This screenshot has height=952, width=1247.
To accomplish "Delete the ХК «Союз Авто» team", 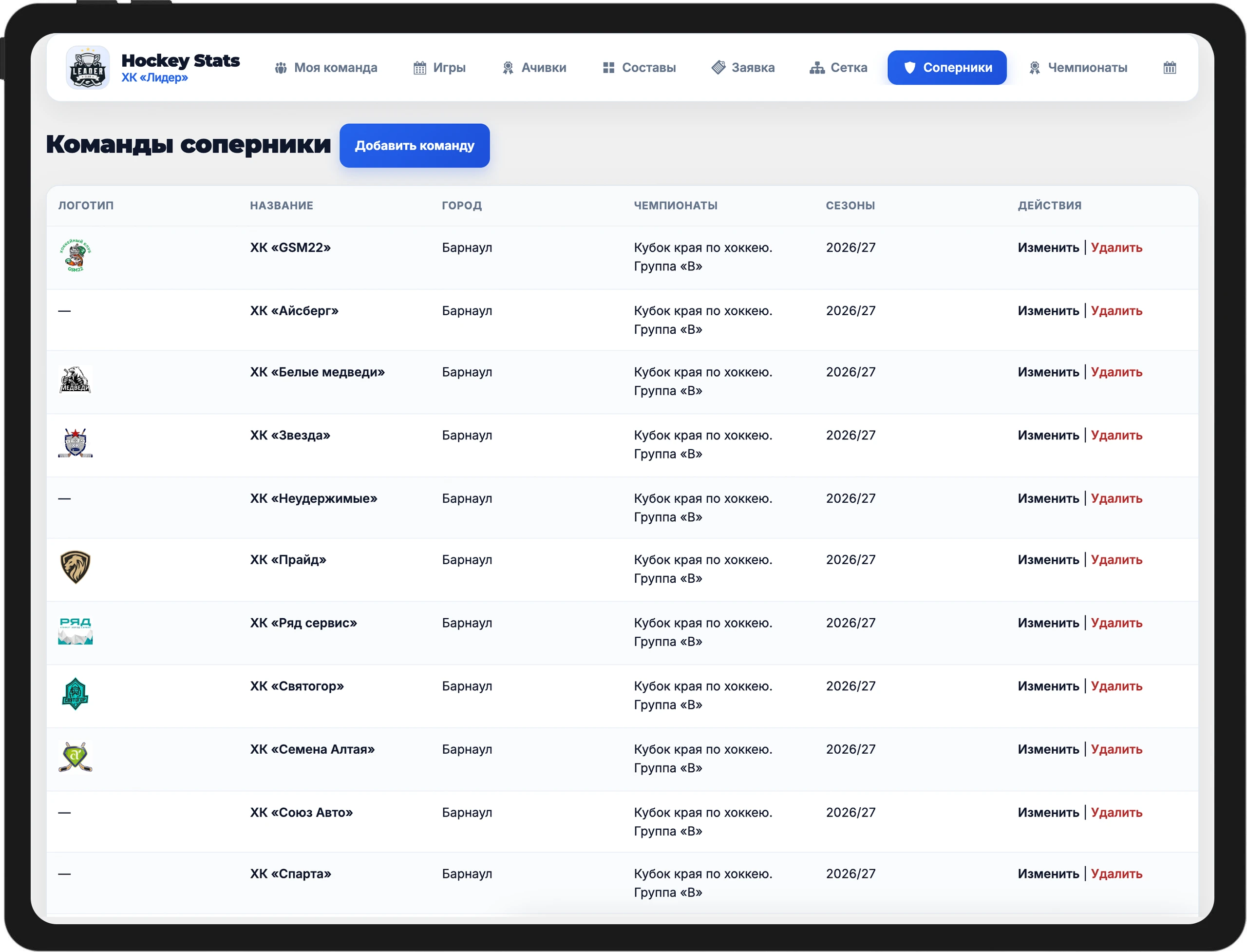I will click(x=1116, y=813).
